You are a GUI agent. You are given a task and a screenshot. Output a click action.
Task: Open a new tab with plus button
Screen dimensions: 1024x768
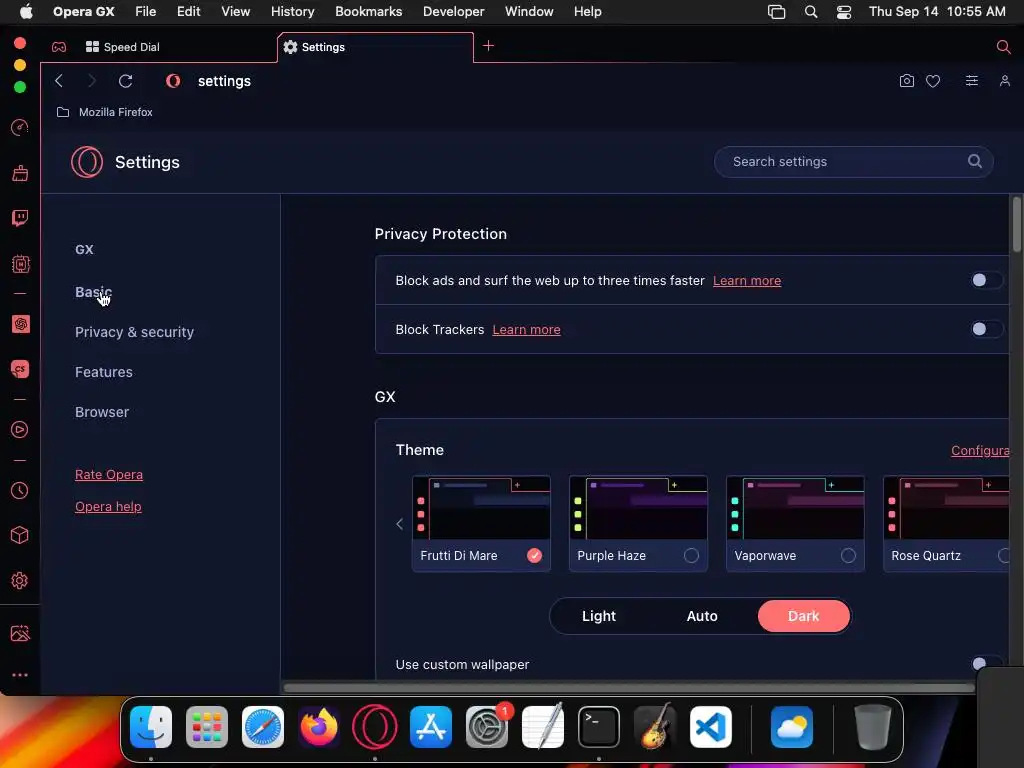coord(488,46)
